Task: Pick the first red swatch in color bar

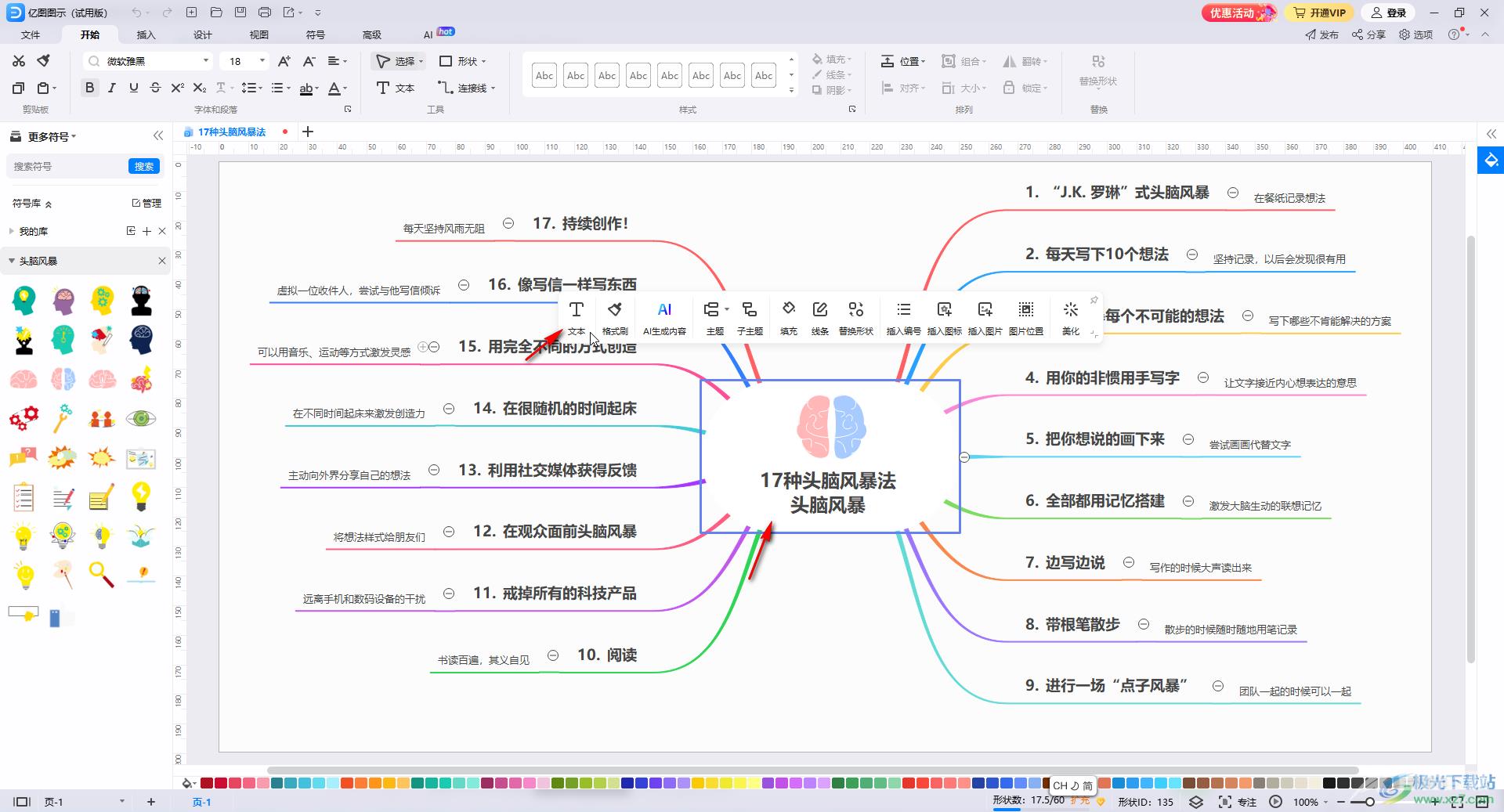Action: point(207,782)
